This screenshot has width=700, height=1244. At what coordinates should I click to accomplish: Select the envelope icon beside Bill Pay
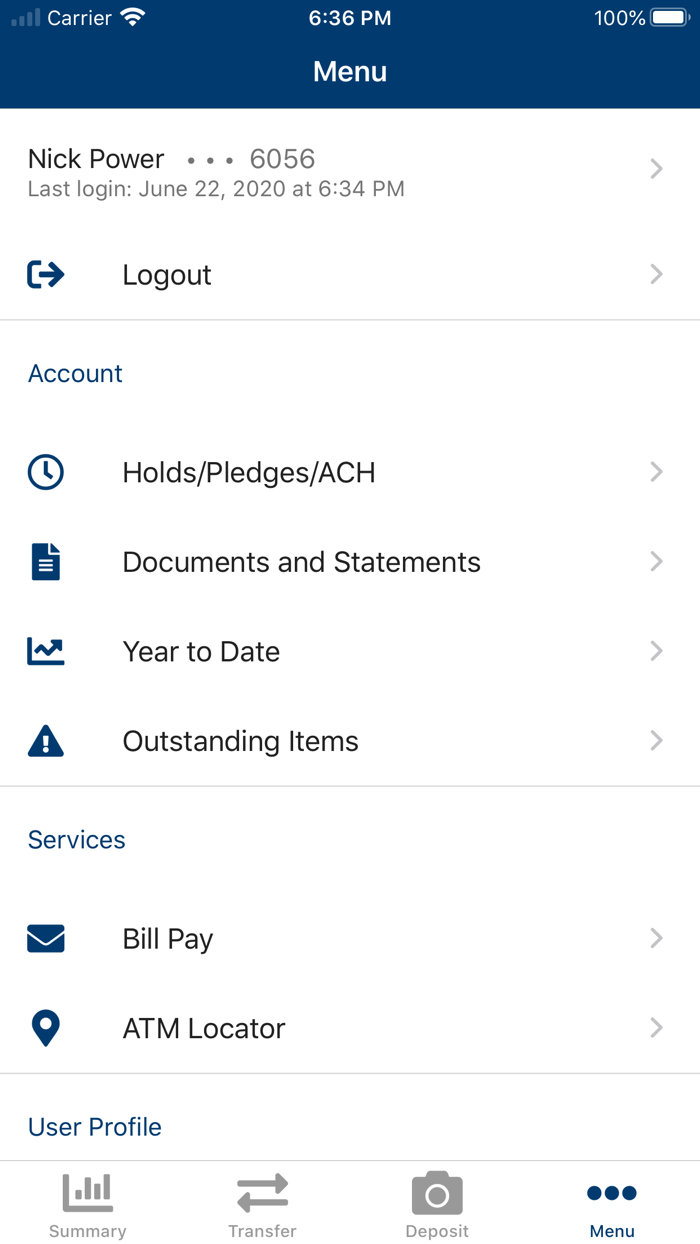tap(45, 938)
